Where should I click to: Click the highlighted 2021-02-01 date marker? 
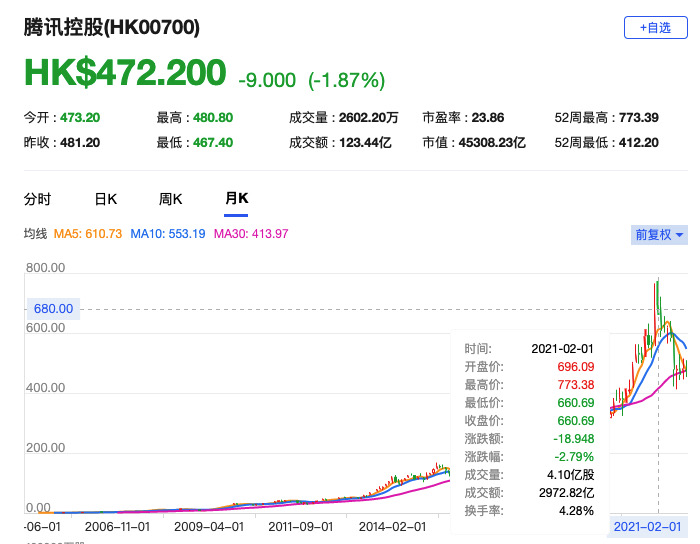tap(648, 527)
